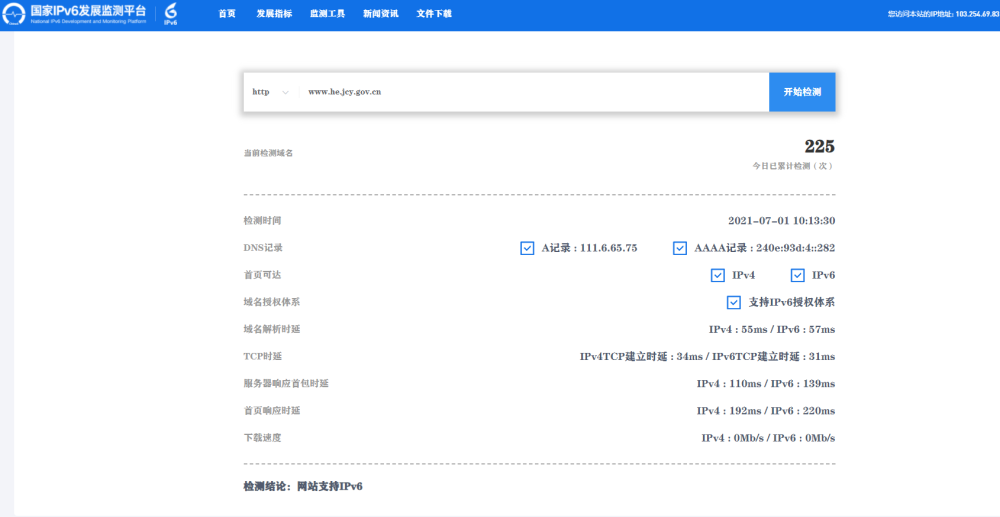Click the 225 daily detection count
The height and width of the screenshot is (517, 1000).
(x=819, y=147)
